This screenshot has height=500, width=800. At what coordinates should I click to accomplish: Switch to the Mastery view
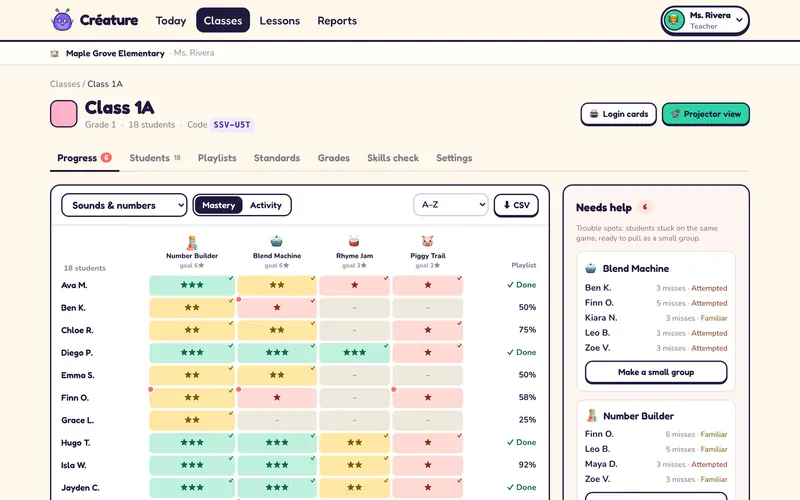point(218,205)
